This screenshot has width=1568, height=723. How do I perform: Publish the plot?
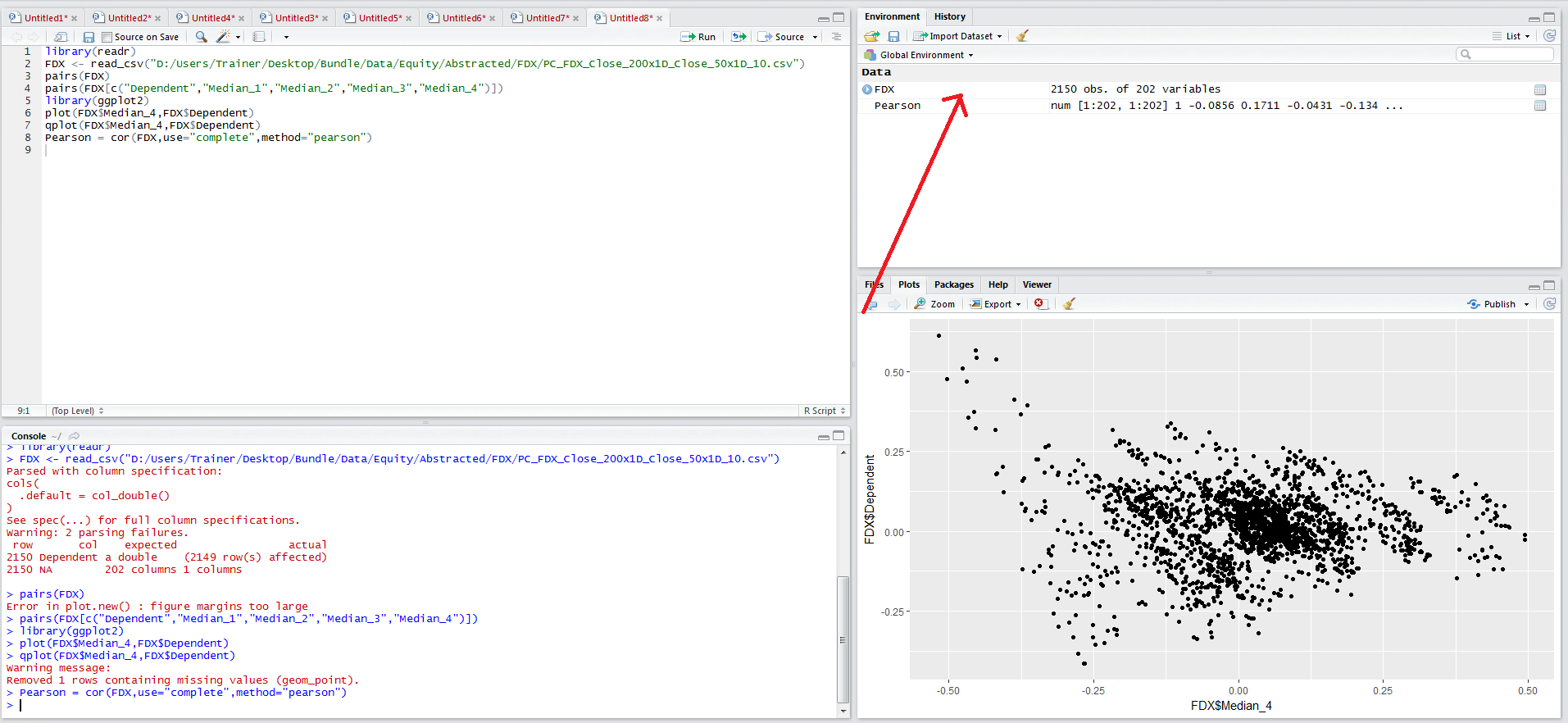[1492, 304]
